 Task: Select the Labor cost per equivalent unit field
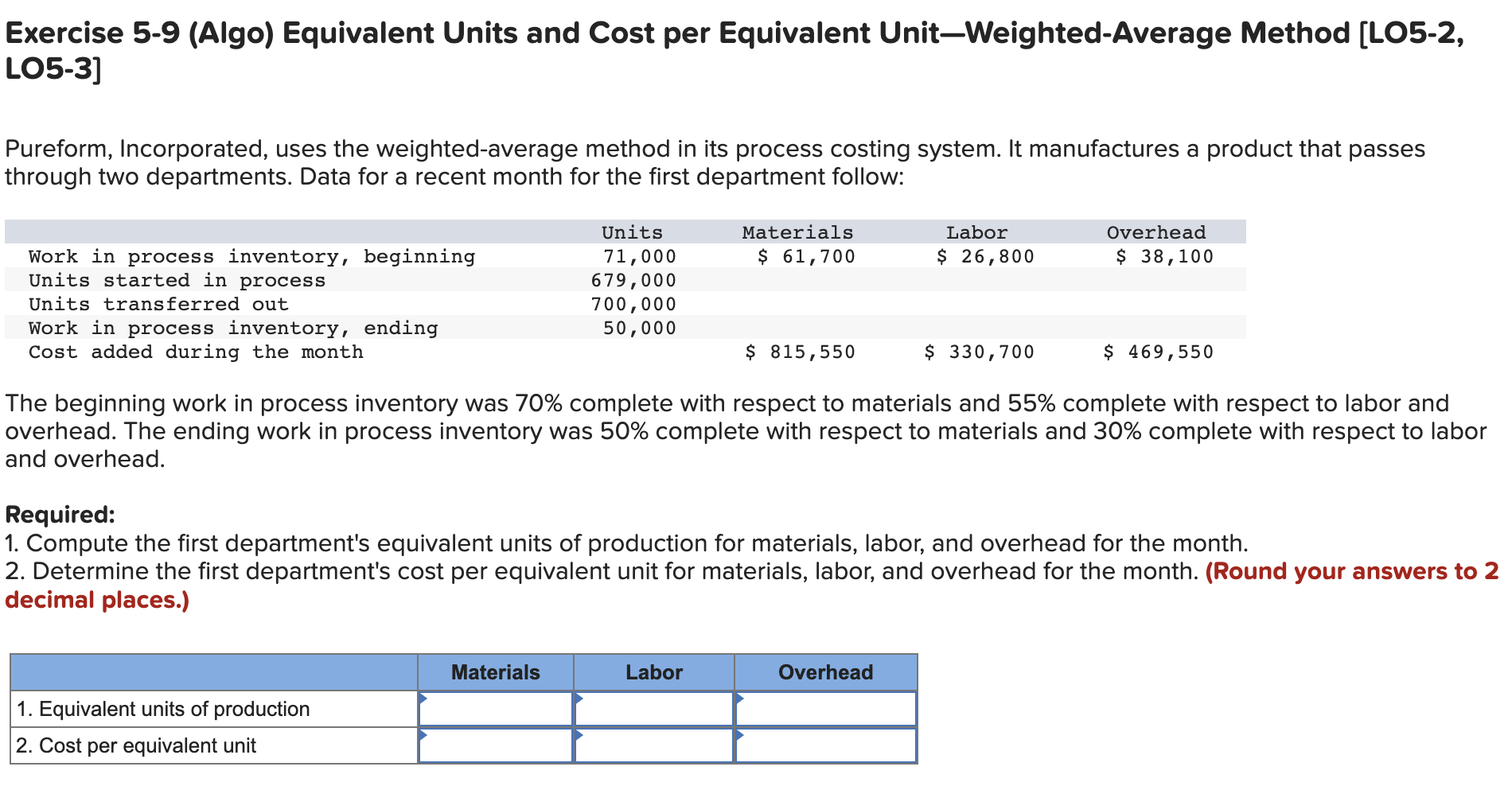point(653,745)
